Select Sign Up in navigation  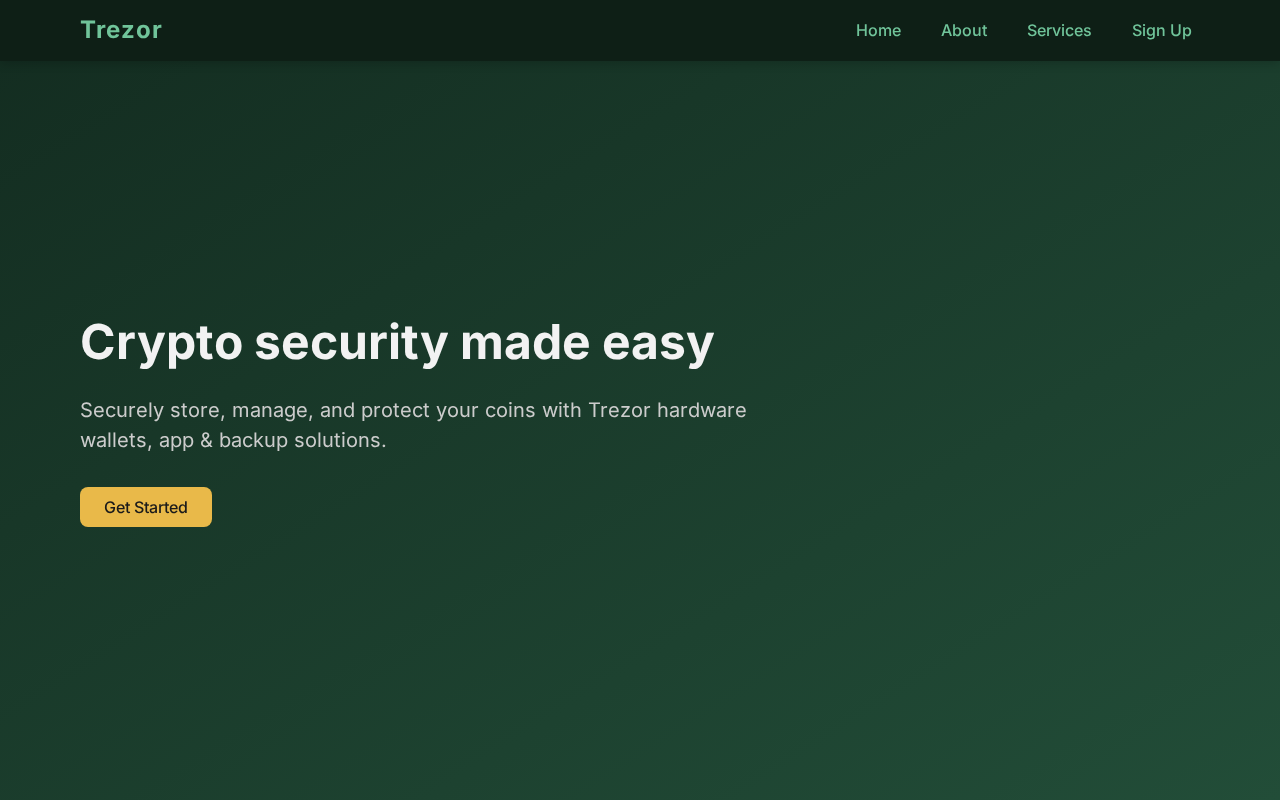pos(1162,30)
